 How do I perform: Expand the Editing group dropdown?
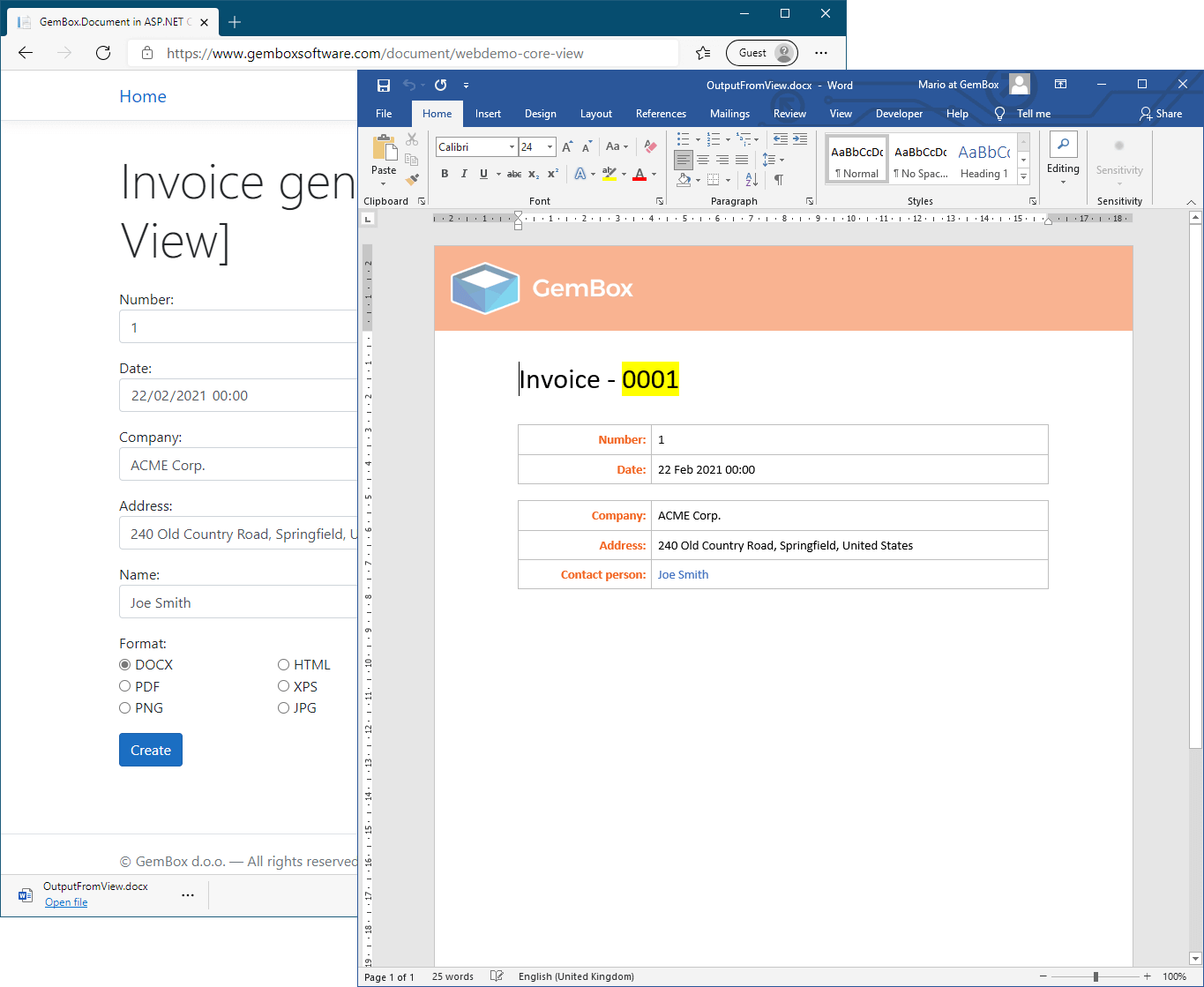point(1063,160)
